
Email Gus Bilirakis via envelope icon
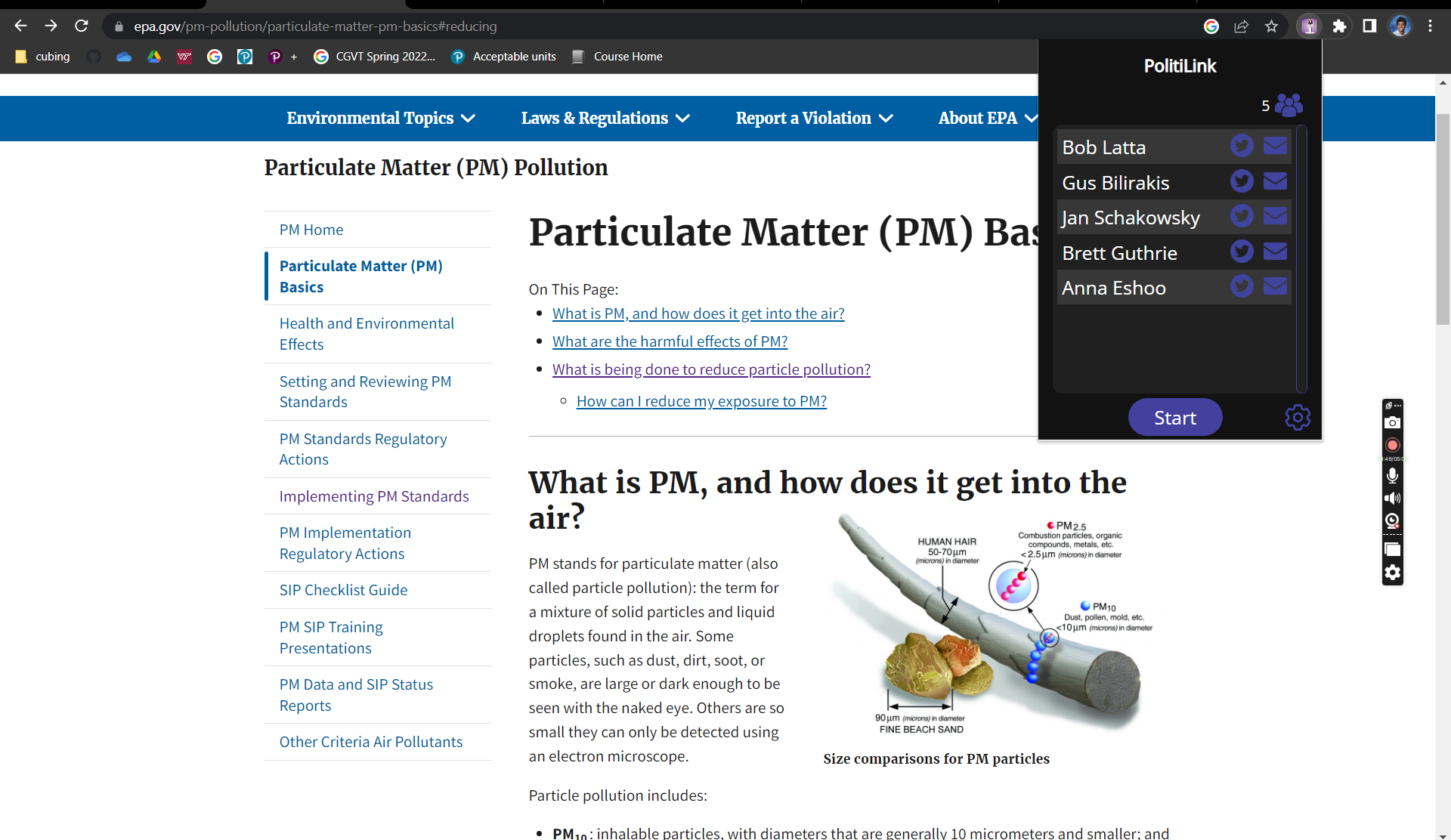(x=1275, y=181)
